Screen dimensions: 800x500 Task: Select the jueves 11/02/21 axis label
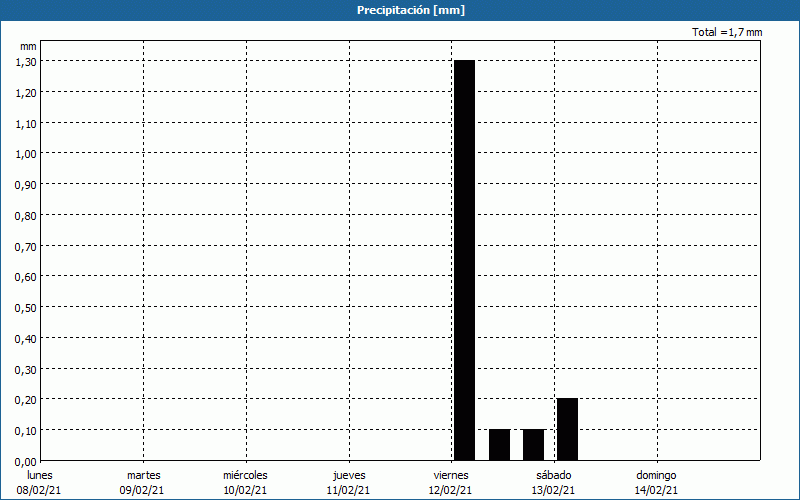coord(348,483)
